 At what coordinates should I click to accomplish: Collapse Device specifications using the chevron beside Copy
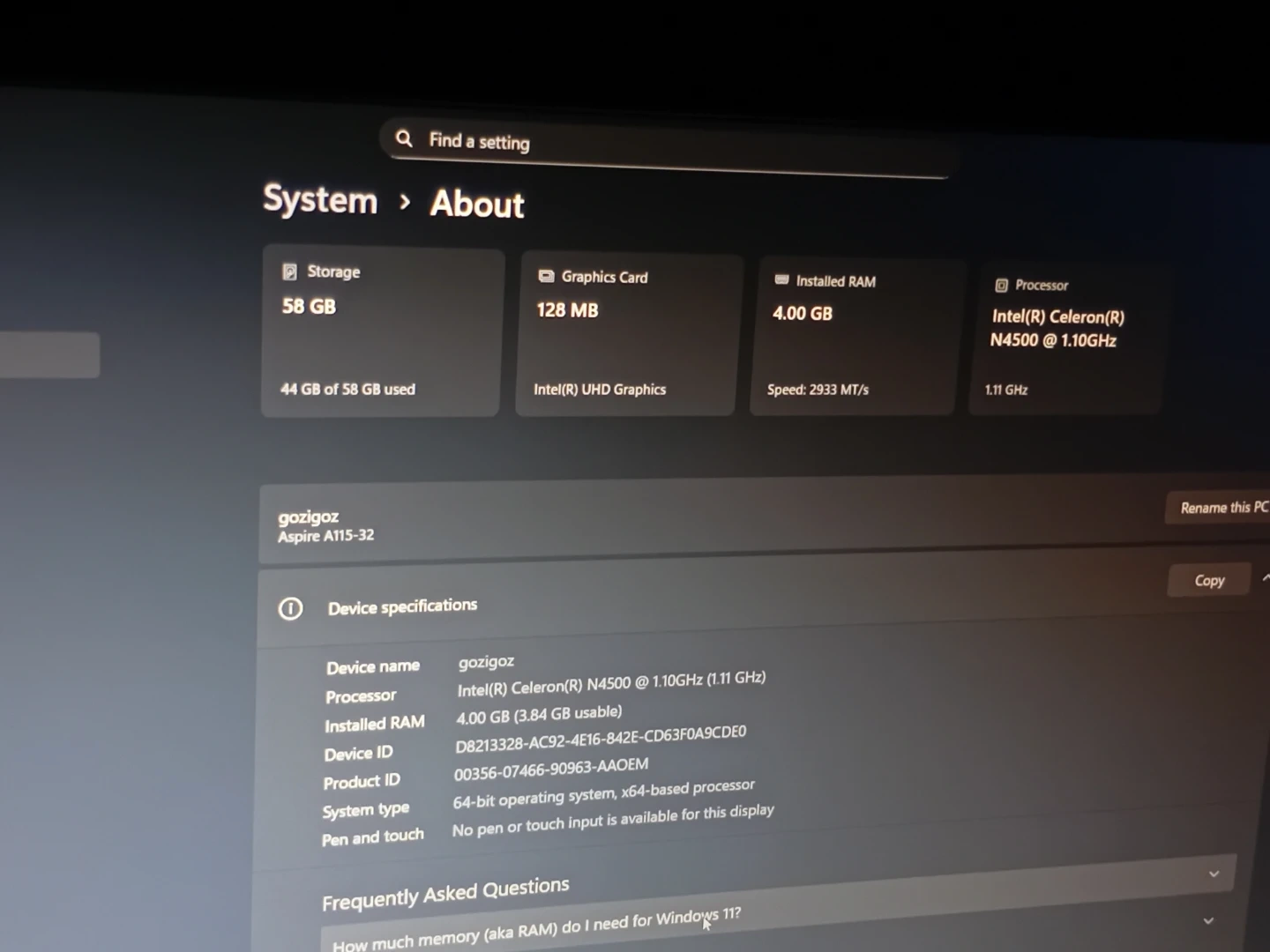click(x=1265, y=578)
